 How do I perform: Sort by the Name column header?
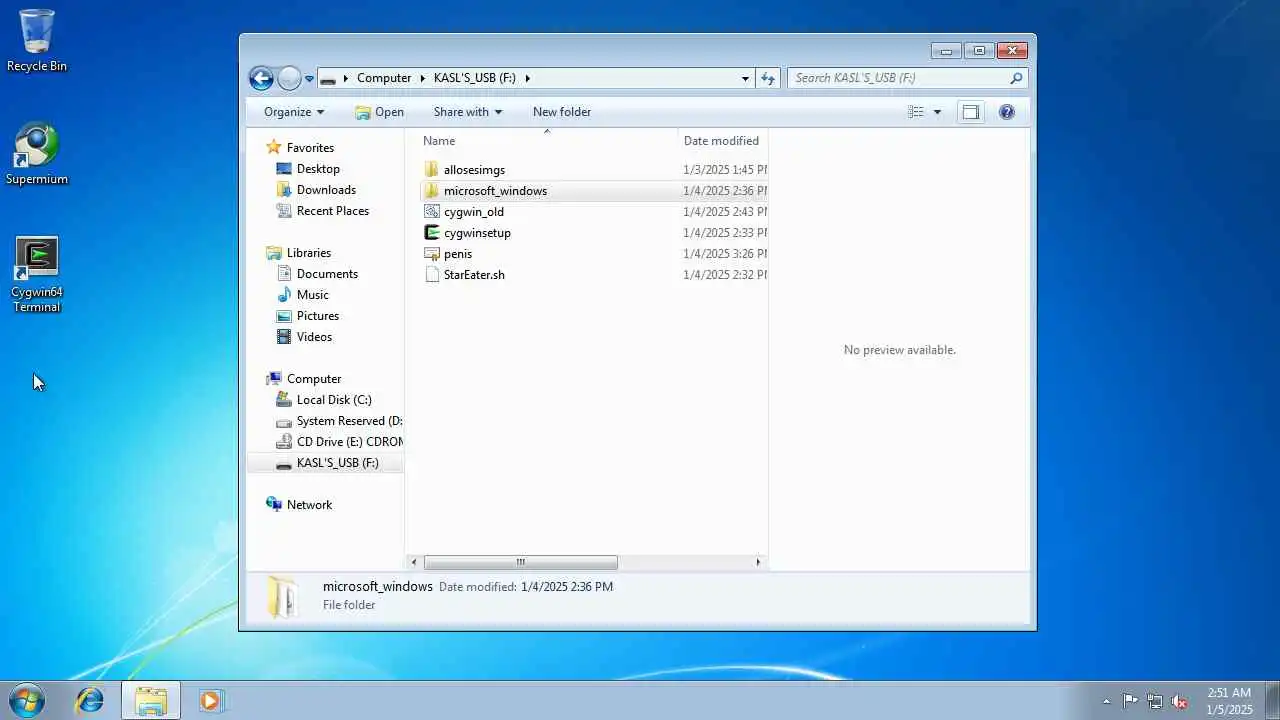(547, 141)
